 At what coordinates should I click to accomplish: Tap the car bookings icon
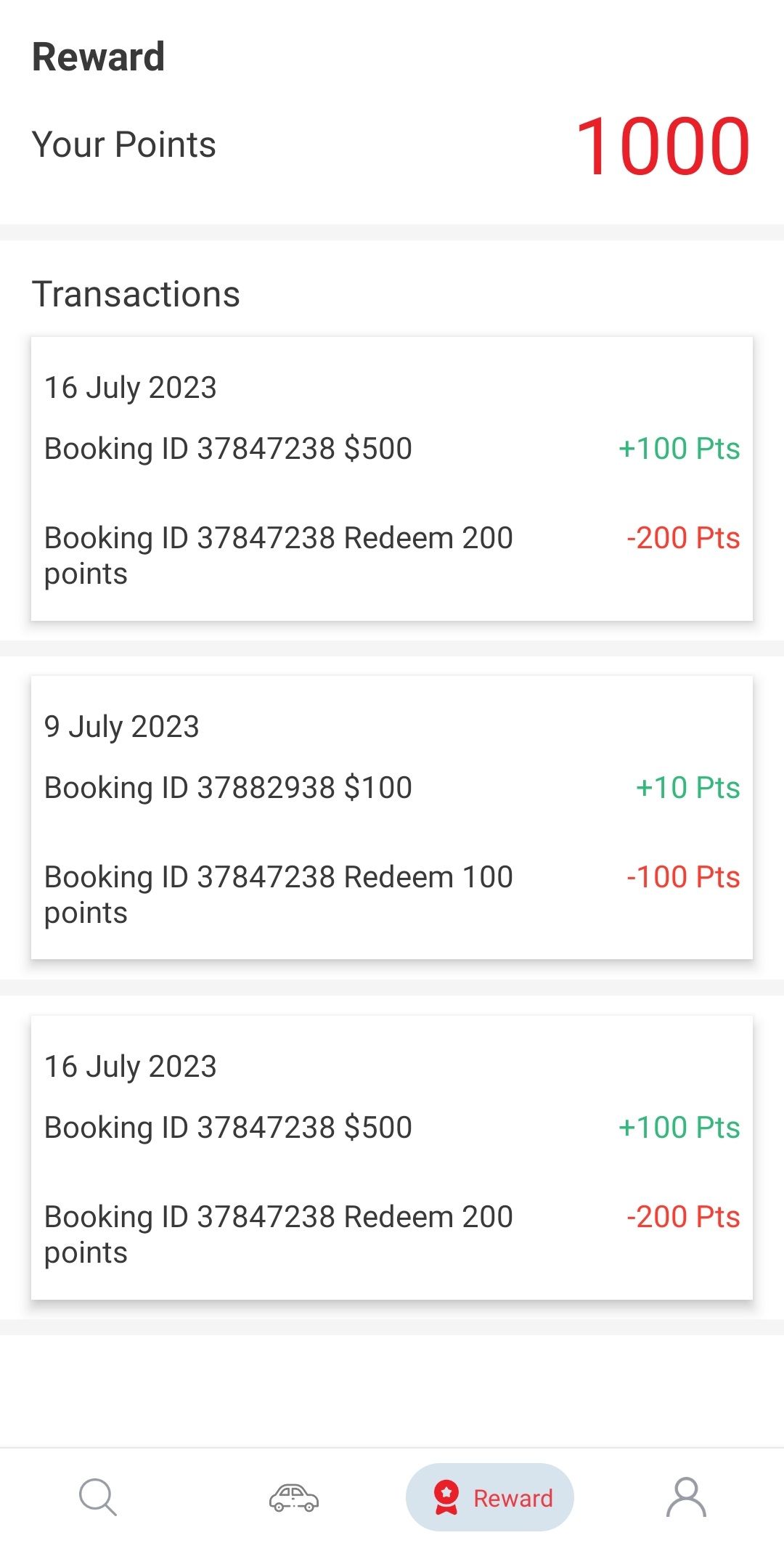point(294,1497)
